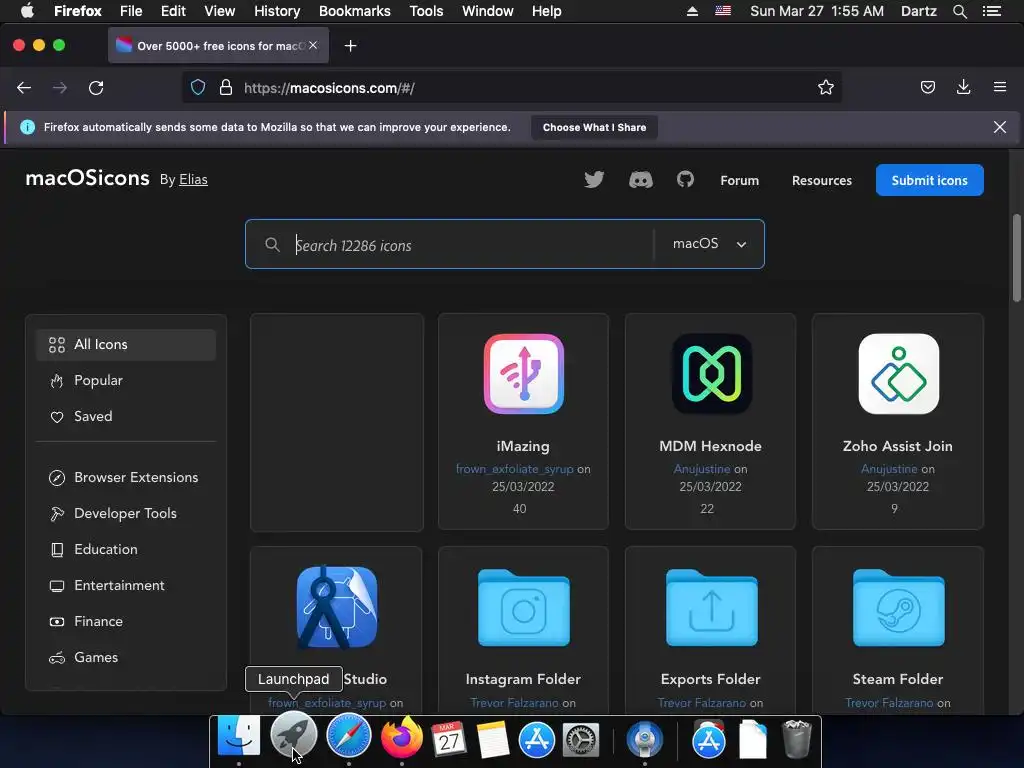Select the Exports Folder icon
The width and height of the screenshot is (1024, 768).
(x=711, y=607)
